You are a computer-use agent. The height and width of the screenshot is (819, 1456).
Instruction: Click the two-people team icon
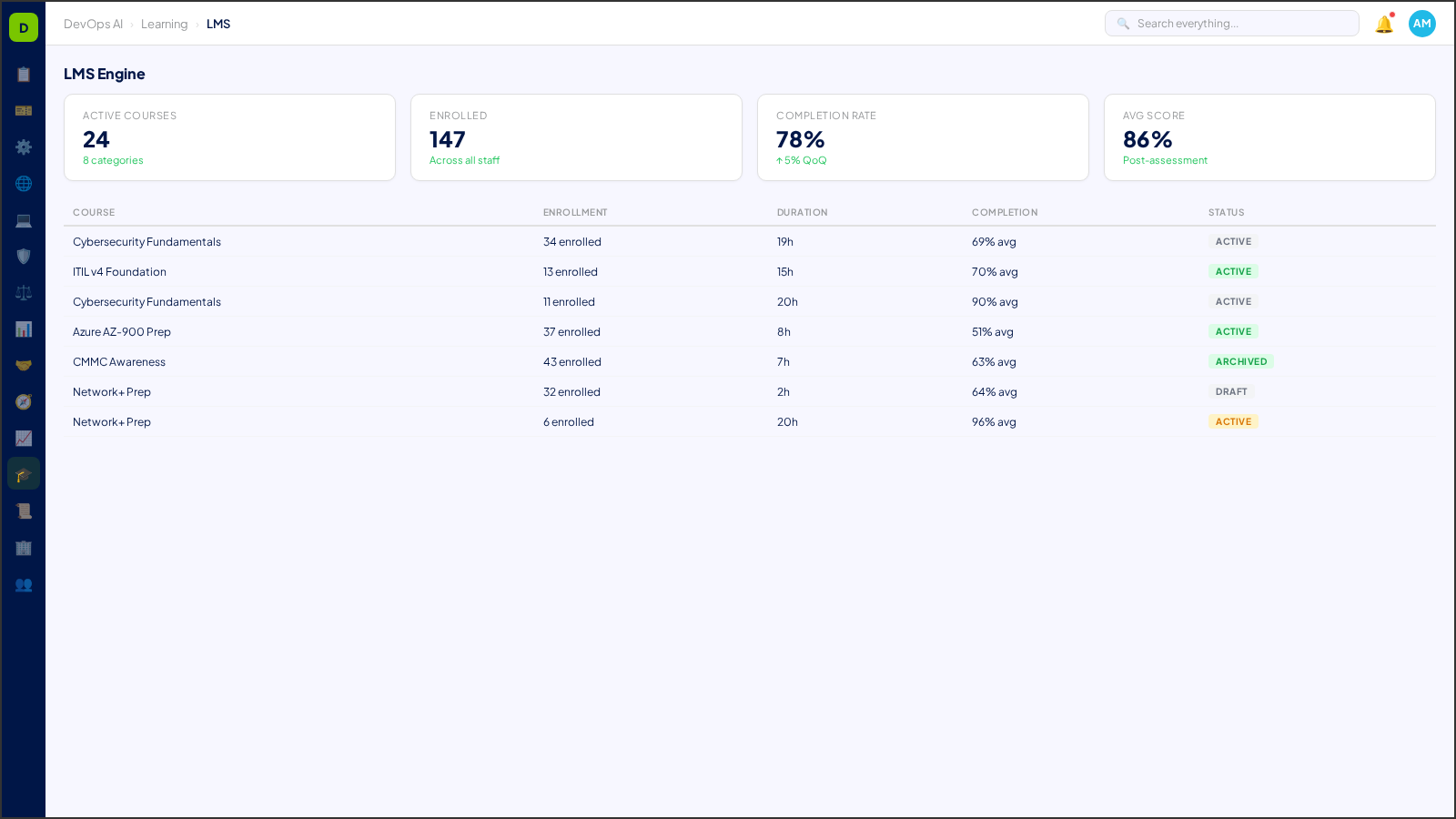click(24, 585)
